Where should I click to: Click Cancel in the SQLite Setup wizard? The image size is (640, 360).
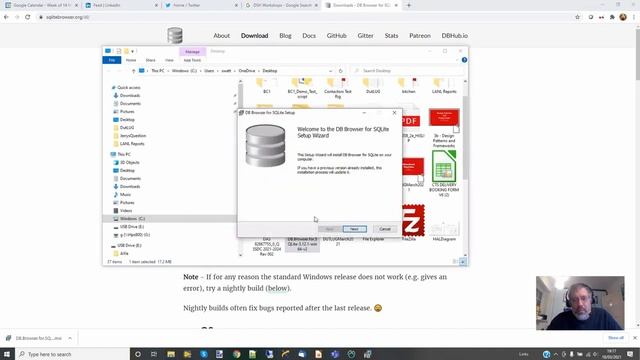[x=385, y=229]
